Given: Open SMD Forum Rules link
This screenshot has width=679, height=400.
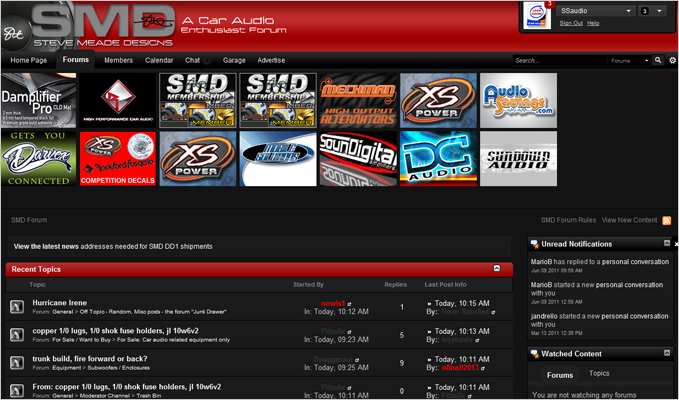Looking at the screenshot, I should [568, 220].
